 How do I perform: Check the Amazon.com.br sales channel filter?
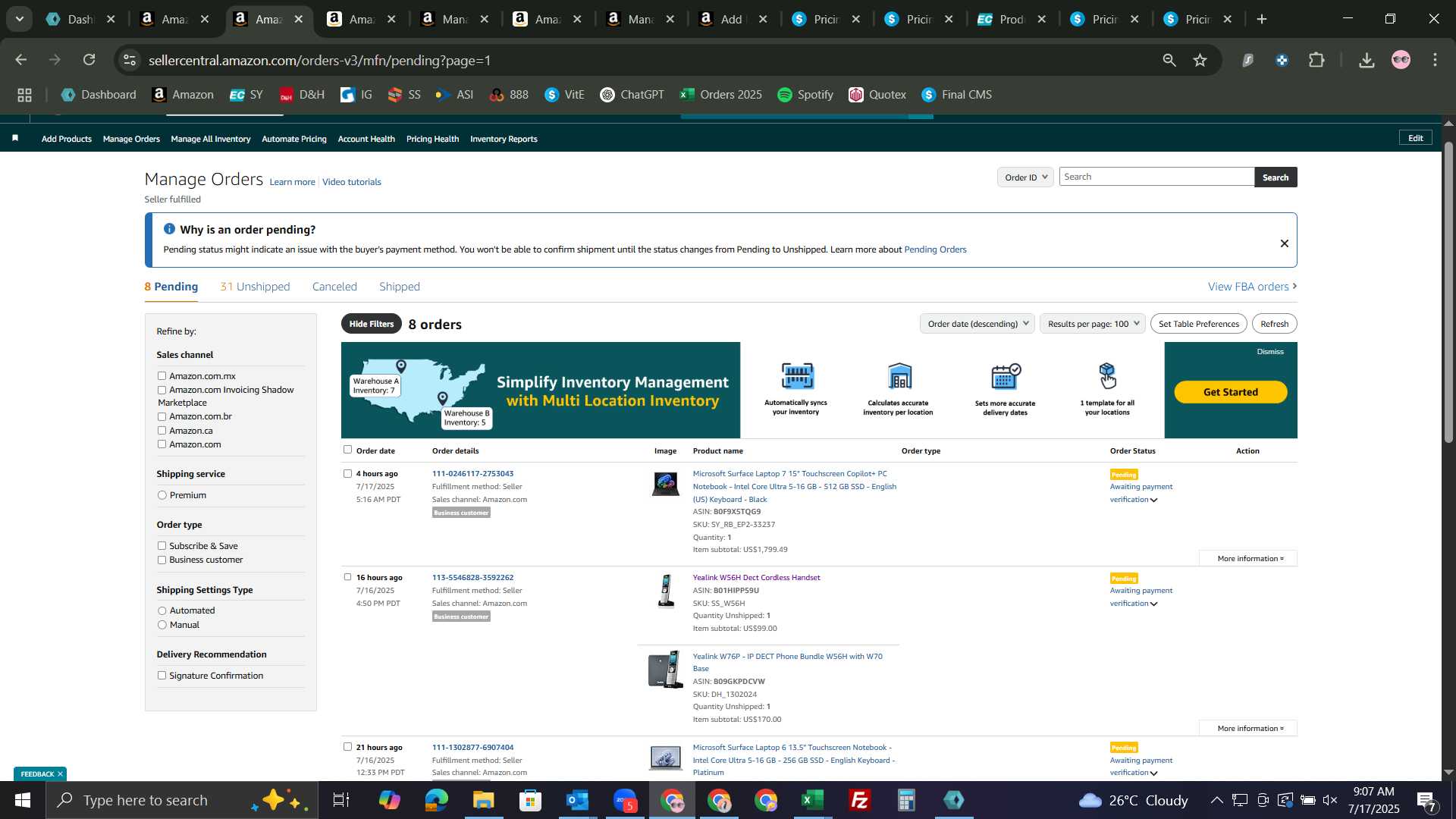click(x=162, y=416)
